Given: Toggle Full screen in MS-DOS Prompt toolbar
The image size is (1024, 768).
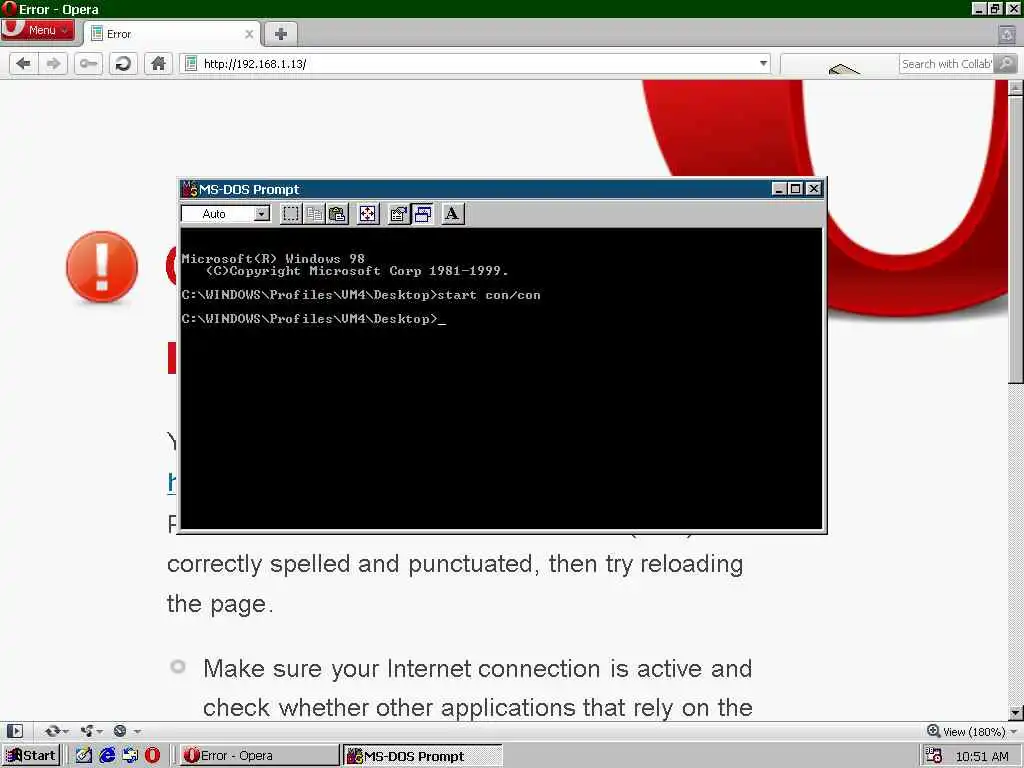Looking at the screenshot, I should [368, 214].
